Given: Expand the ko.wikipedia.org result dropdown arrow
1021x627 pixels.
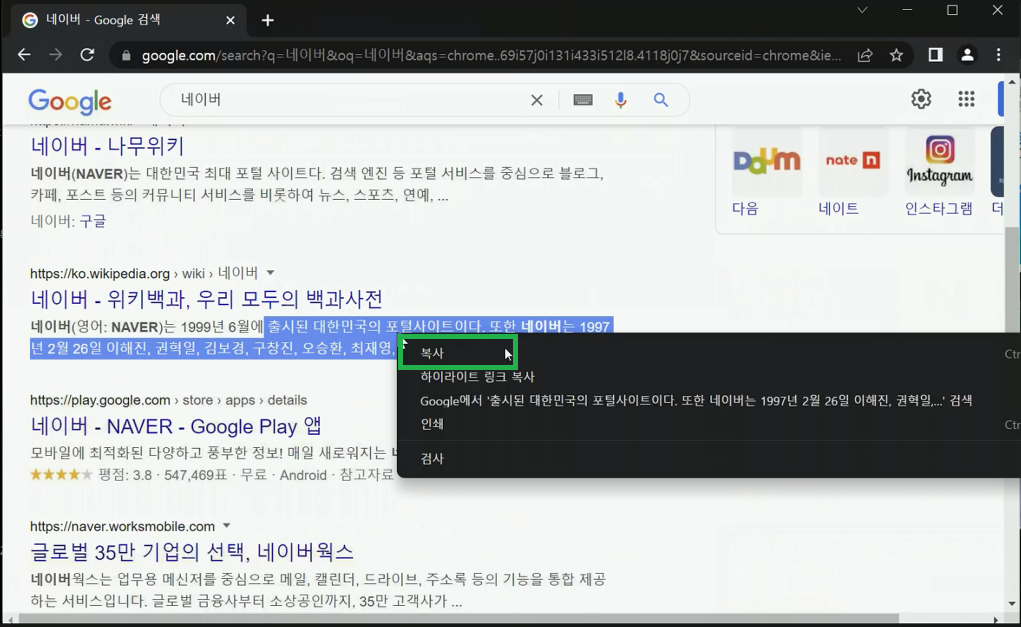Looking at the screenshot, I should tap(270, 273).
